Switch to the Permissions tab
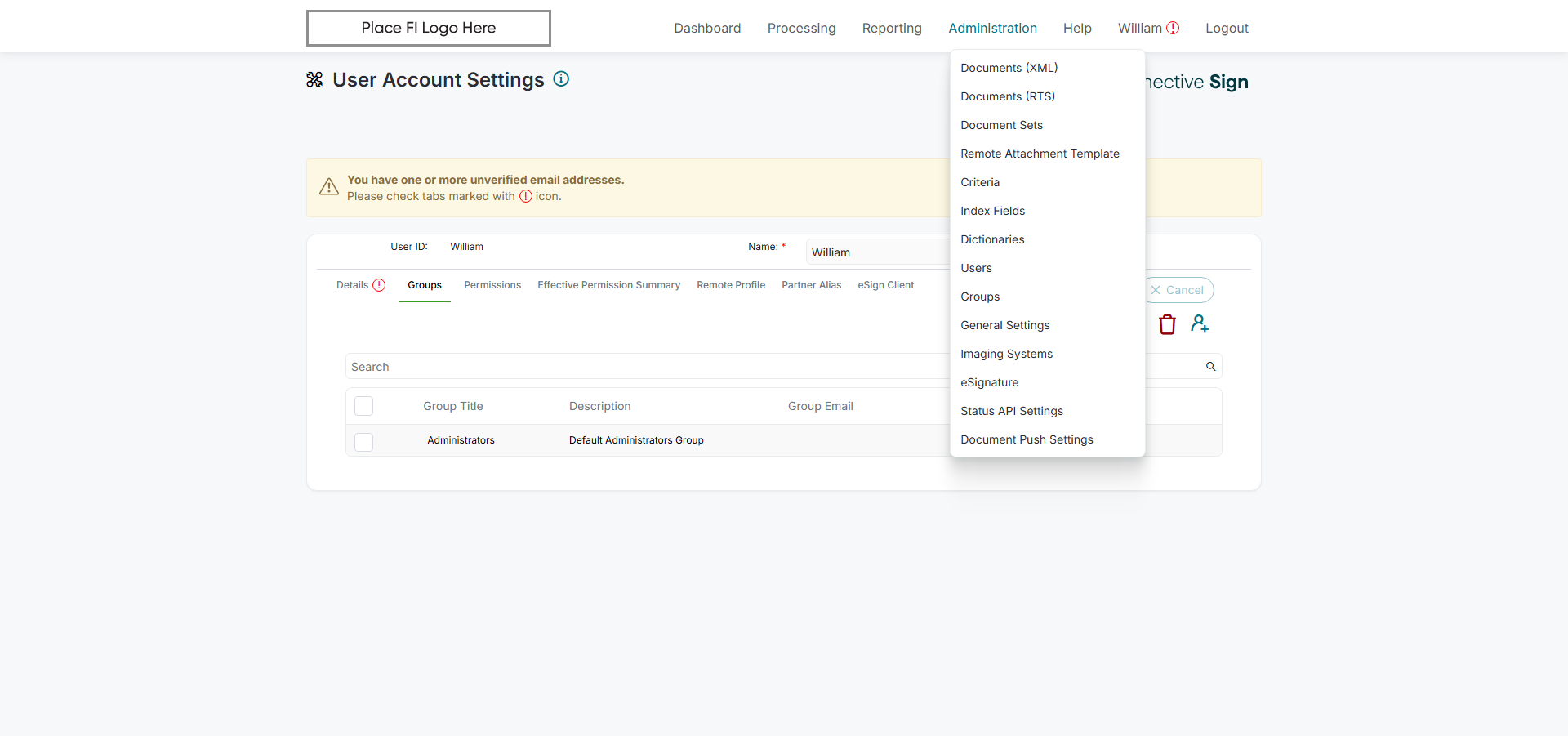The height and width of the screenshot is (736, 1568). (492, 285)
